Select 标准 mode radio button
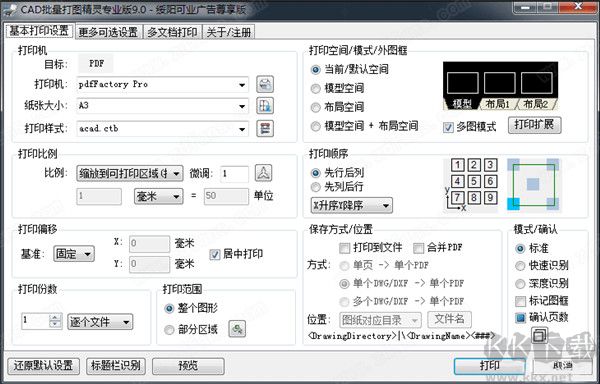 520,249
